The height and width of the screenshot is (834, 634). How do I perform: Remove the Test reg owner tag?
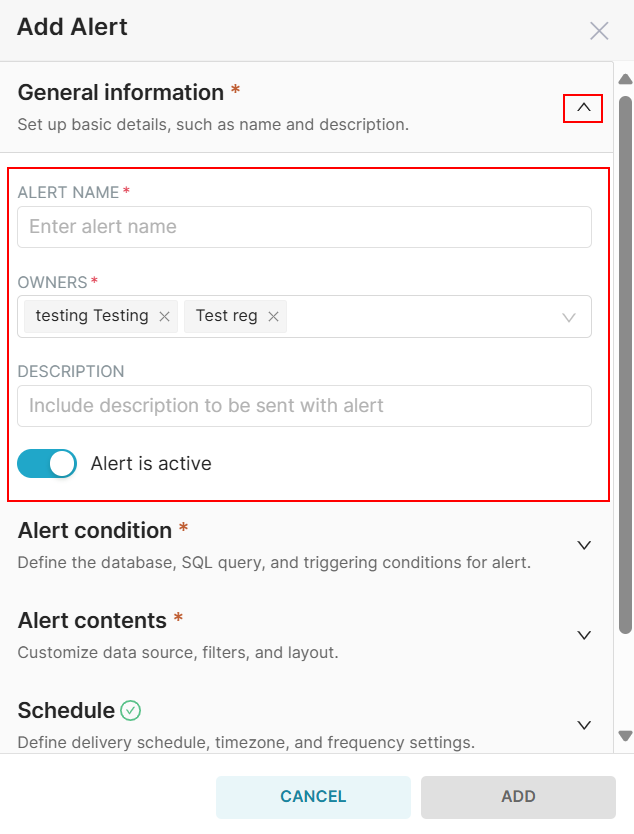coord(273,317)
